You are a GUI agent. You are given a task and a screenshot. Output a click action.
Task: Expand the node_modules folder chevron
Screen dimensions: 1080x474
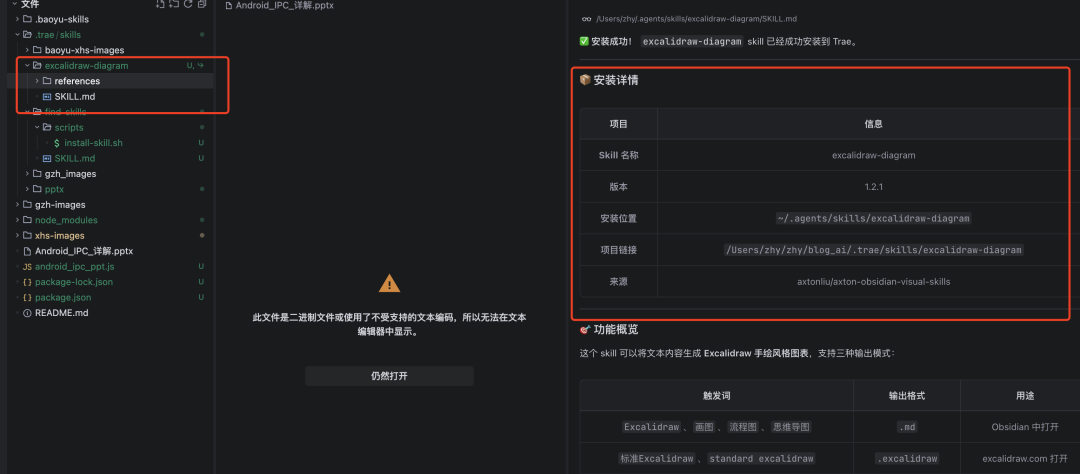(17, 220)
